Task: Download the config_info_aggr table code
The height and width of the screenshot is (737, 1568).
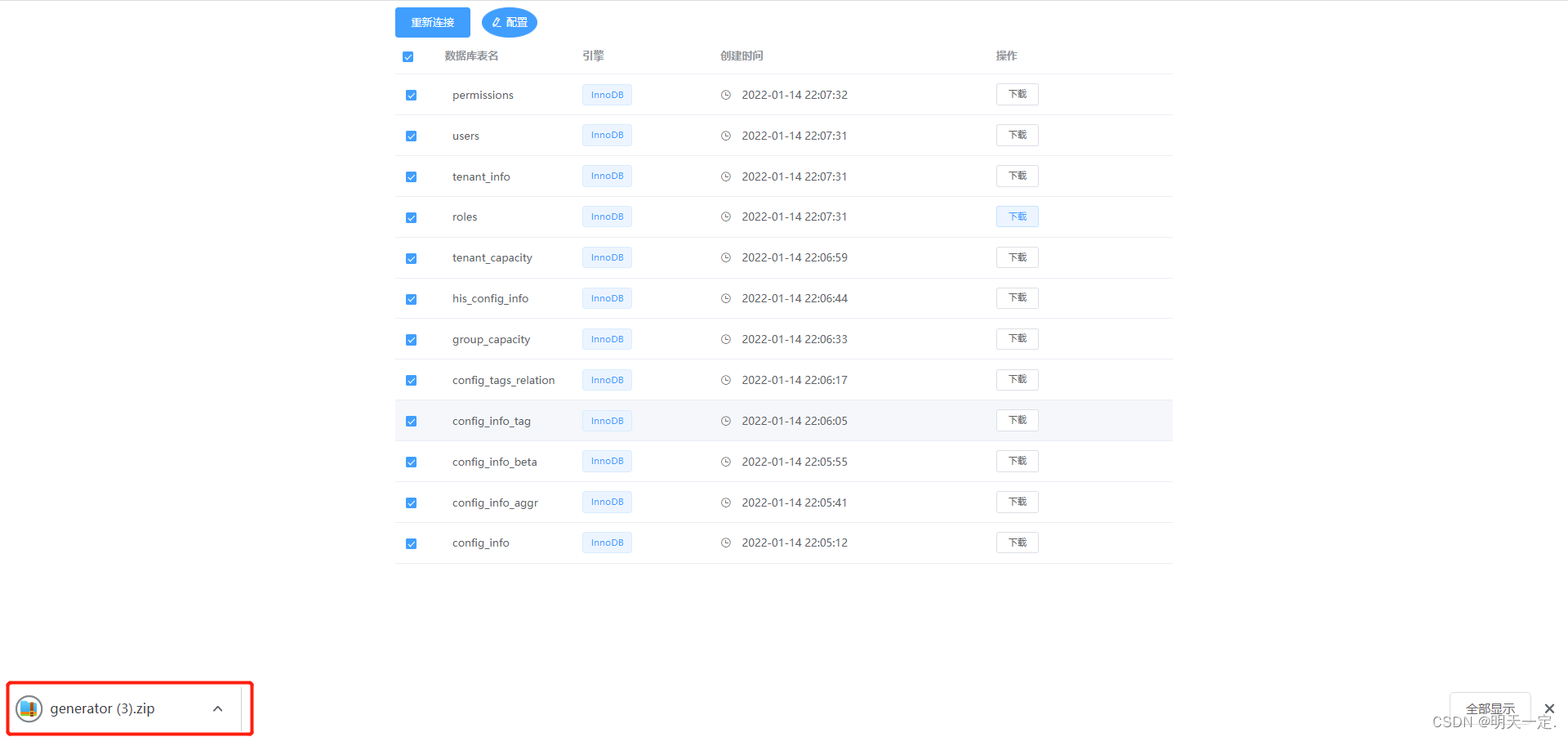Action: point(1018,502)
